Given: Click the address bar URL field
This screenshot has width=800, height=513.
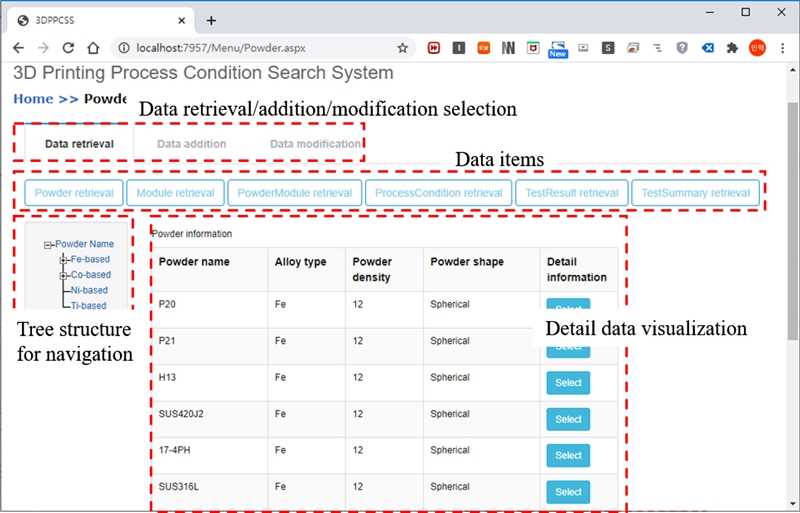Looking at the screenshot, I should tap(260, 47).
